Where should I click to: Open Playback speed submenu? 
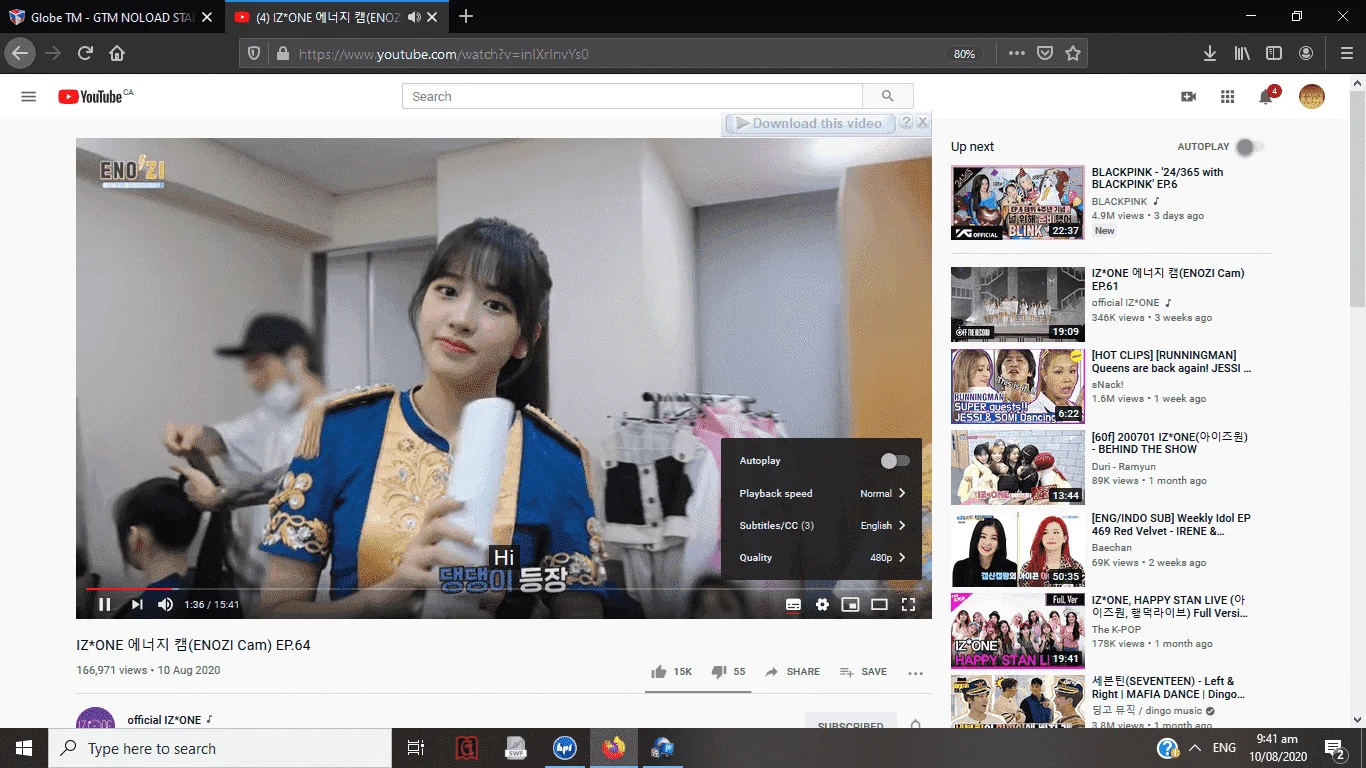click(x=821, y=493)
